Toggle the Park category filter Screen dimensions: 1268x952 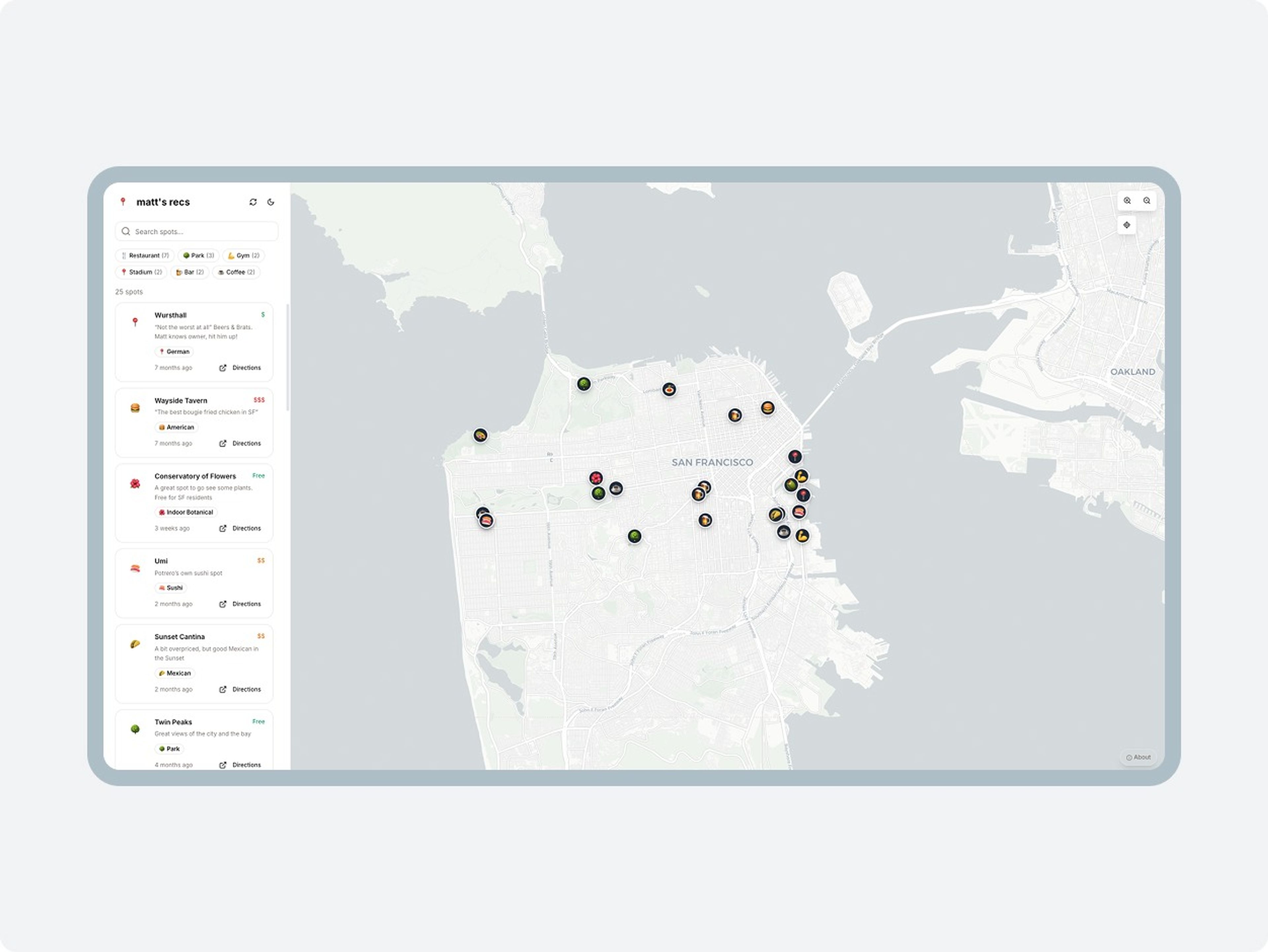tap(198, 256)
